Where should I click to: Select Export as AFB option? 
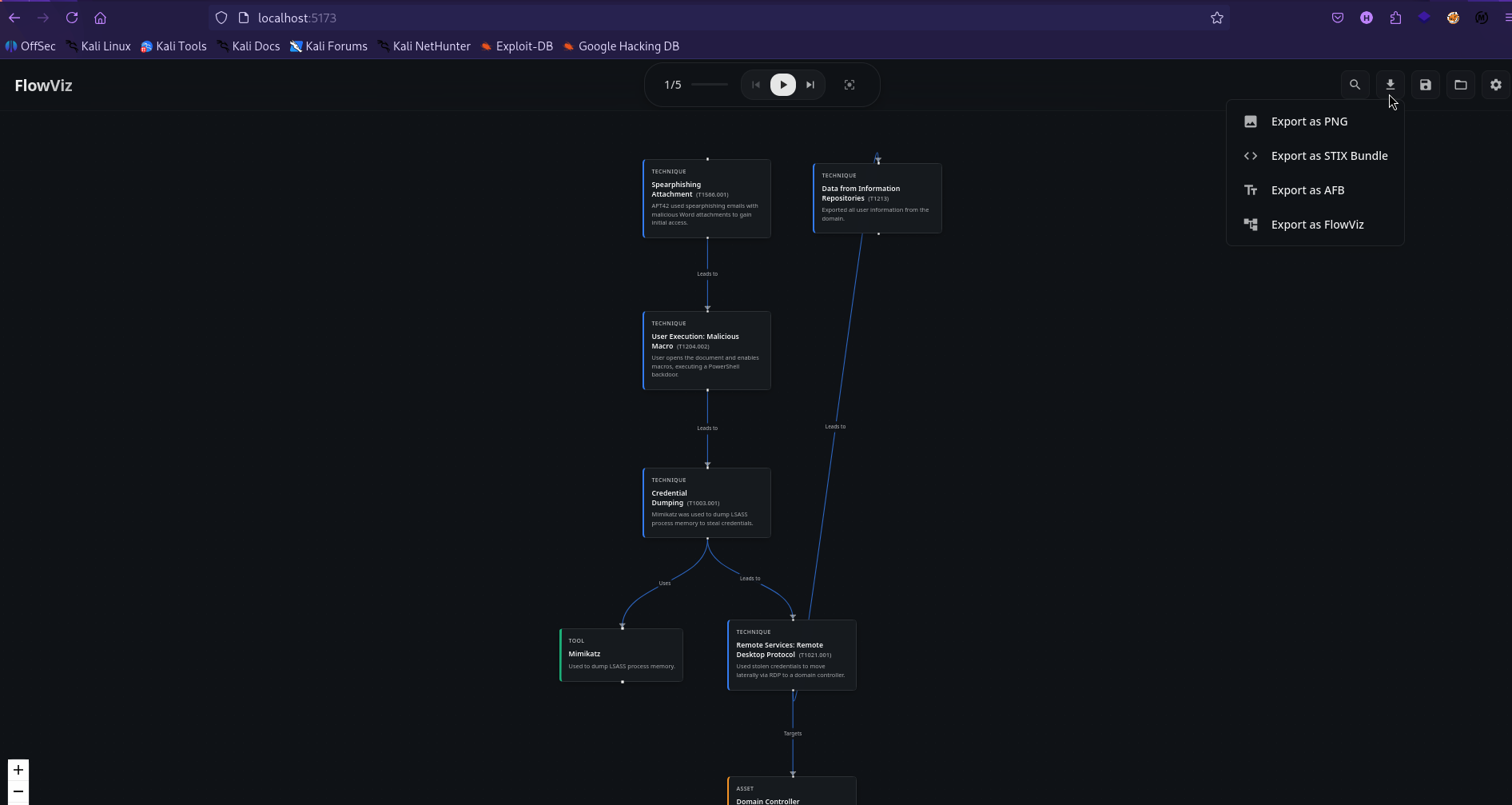[x=1307, y=190]
